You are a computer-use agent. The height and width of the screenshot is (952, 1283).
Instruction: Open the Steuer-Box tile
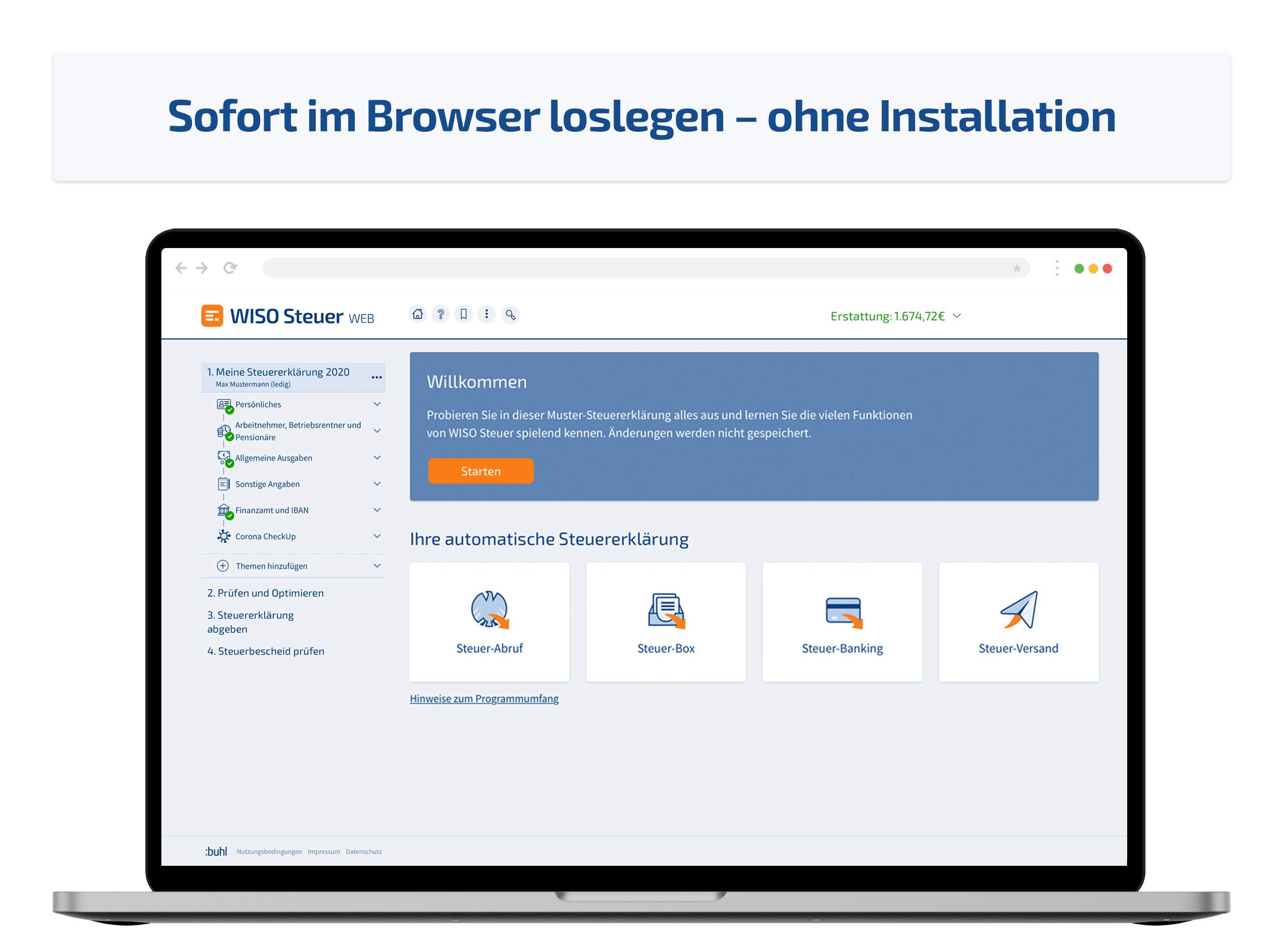[666, 622]
